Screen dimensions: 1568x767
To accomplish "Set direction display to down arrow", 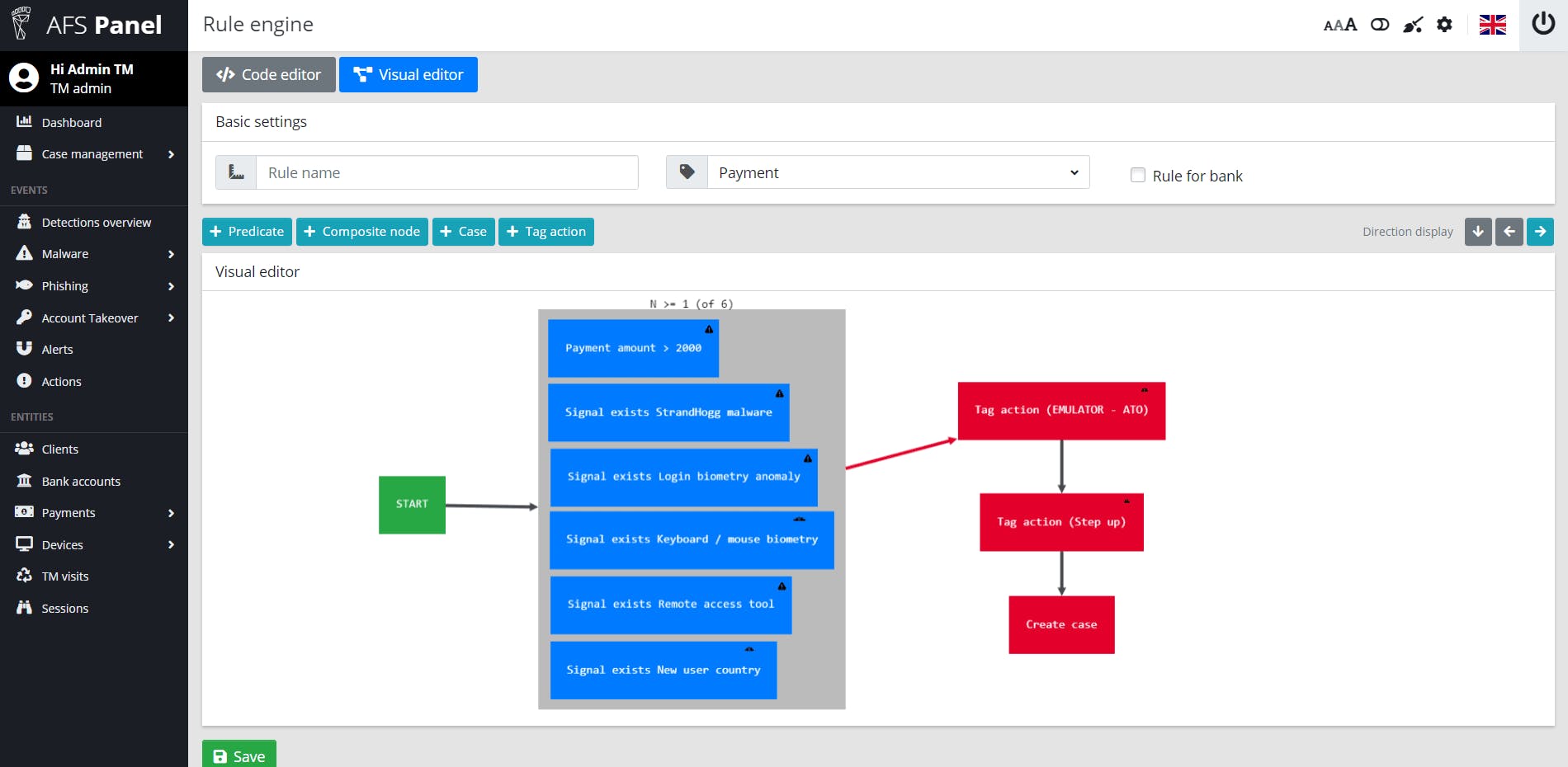I will click(x=1478, y=232).
